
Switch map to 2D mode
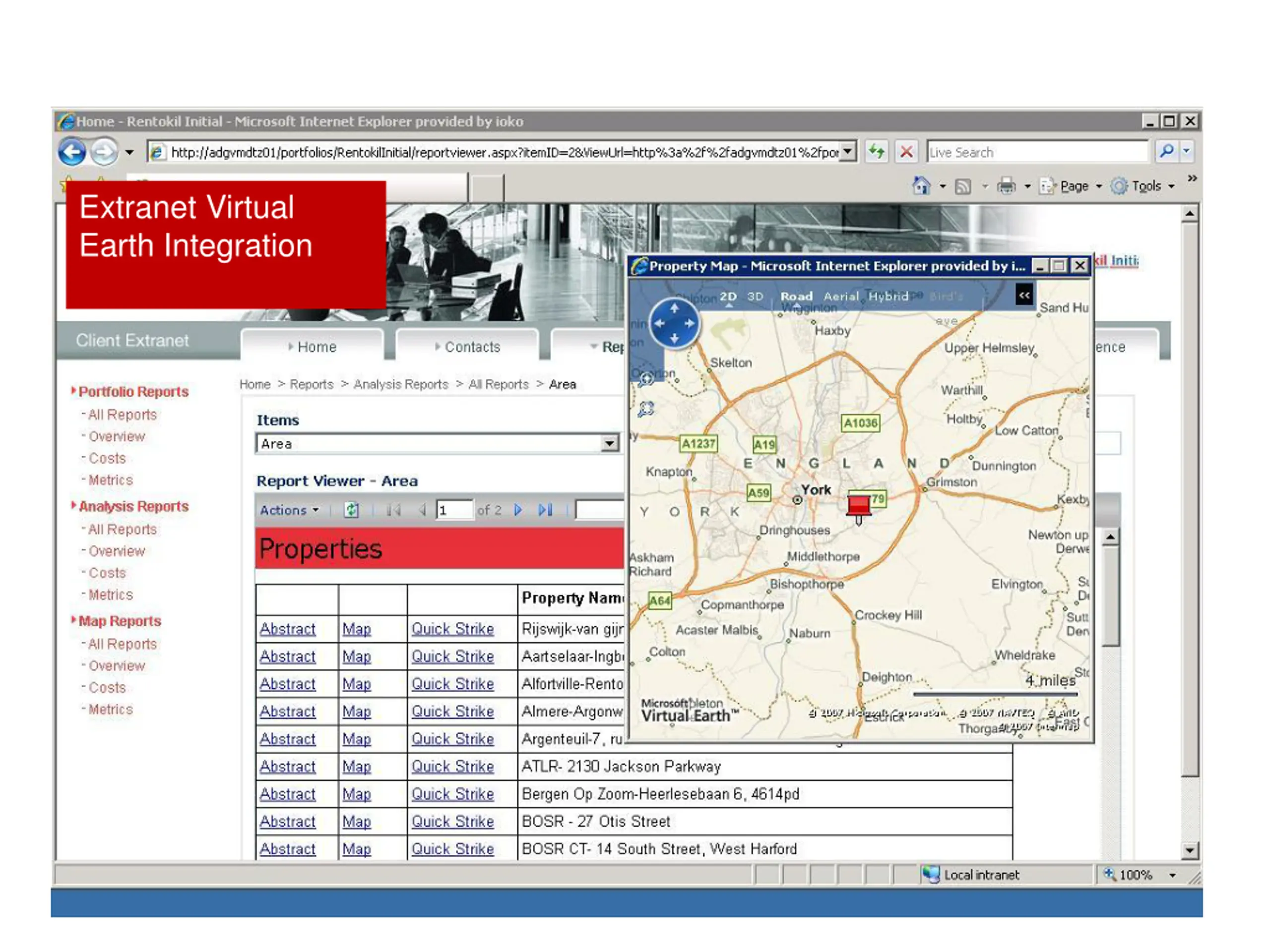coord(728,296)
